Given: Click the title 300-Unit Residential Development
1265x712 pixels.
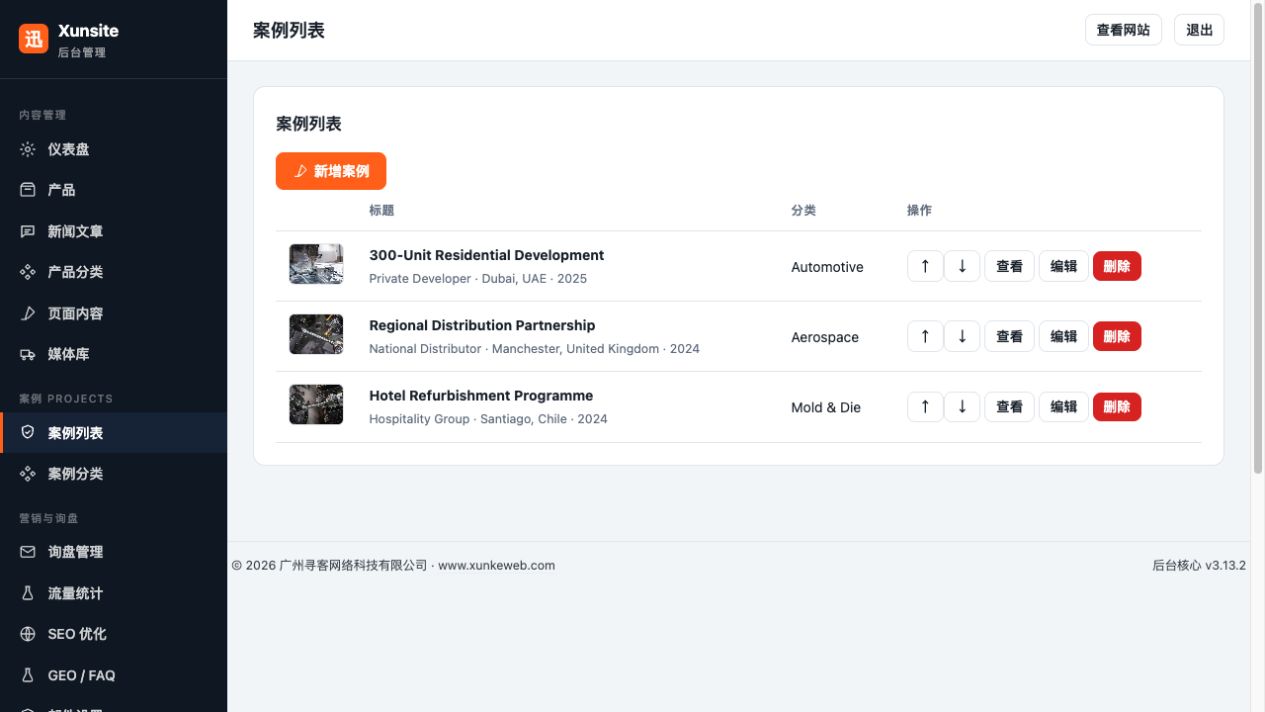Looking at the screenshot, I should [486, 255].
